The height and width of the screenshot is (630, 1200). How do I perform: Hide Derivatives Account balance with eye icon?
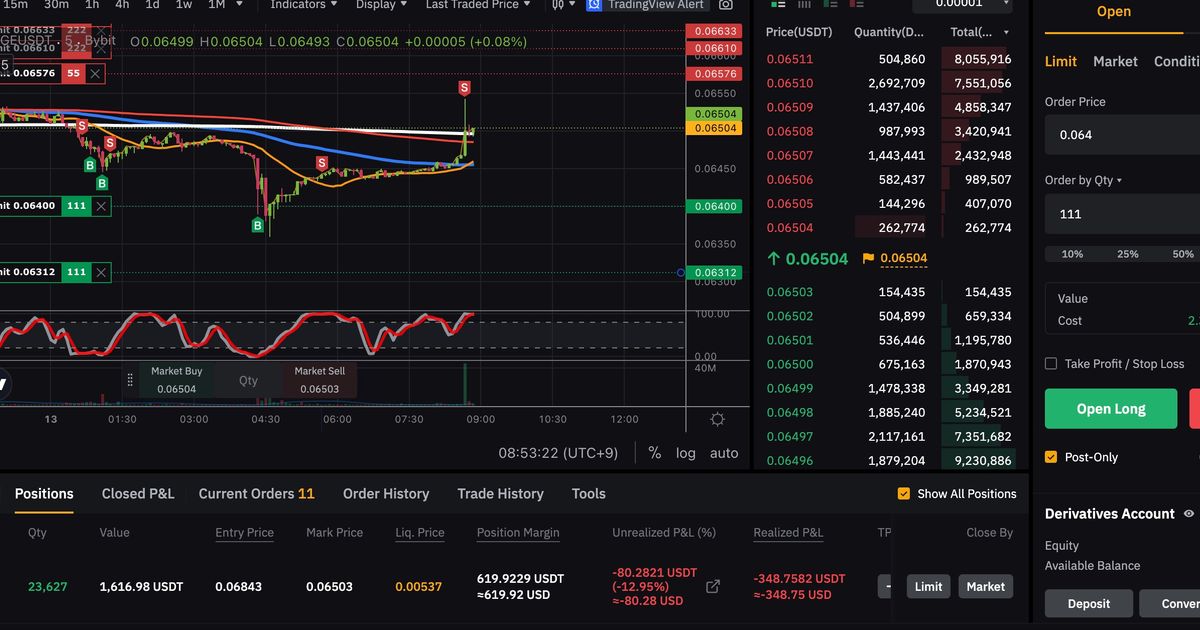[x=1189, y=514]
